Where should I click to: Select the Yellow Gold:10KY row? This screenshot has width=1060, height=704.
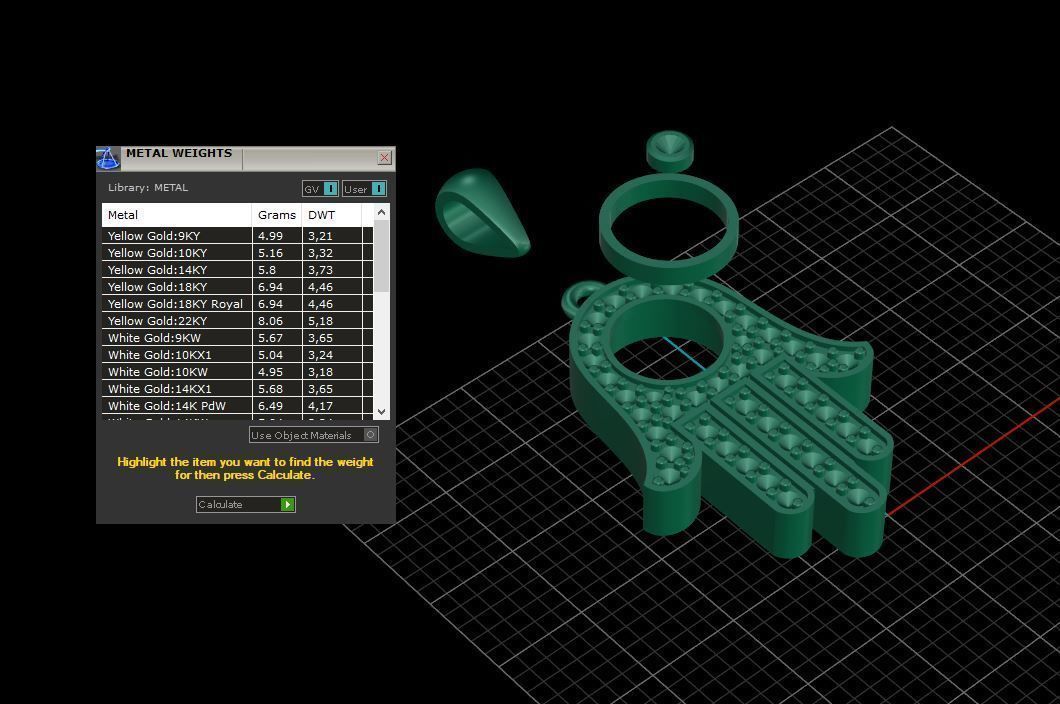[237, 253]
